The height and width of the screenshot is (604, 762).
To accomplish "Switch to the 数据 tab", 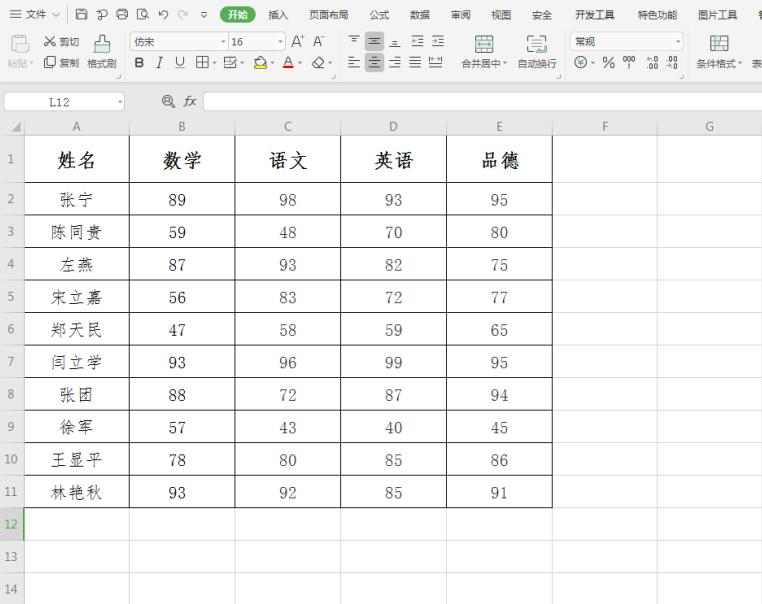I will point(420,15).
